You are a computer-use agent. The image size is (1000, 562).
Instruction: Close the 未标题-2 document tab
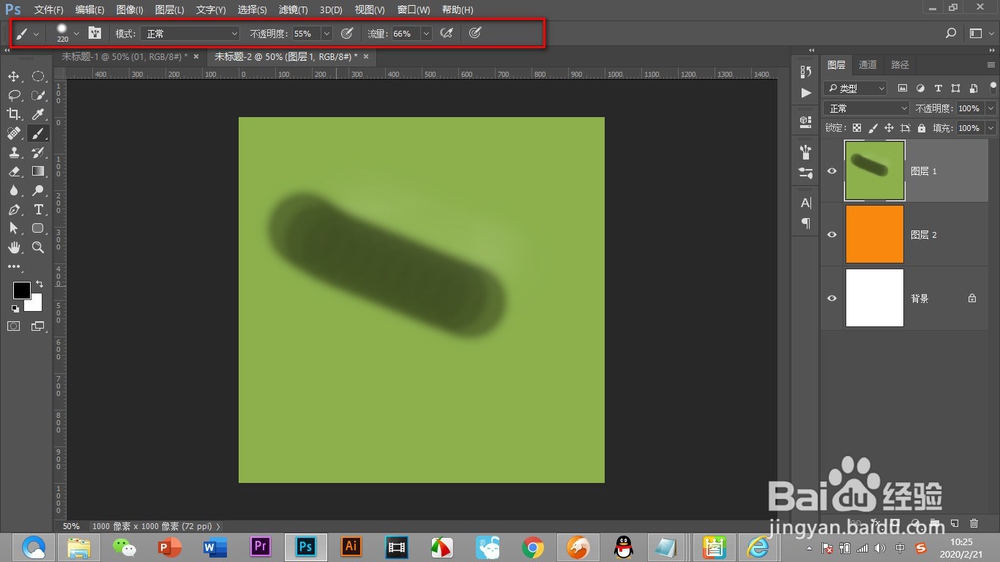point(366,57)
